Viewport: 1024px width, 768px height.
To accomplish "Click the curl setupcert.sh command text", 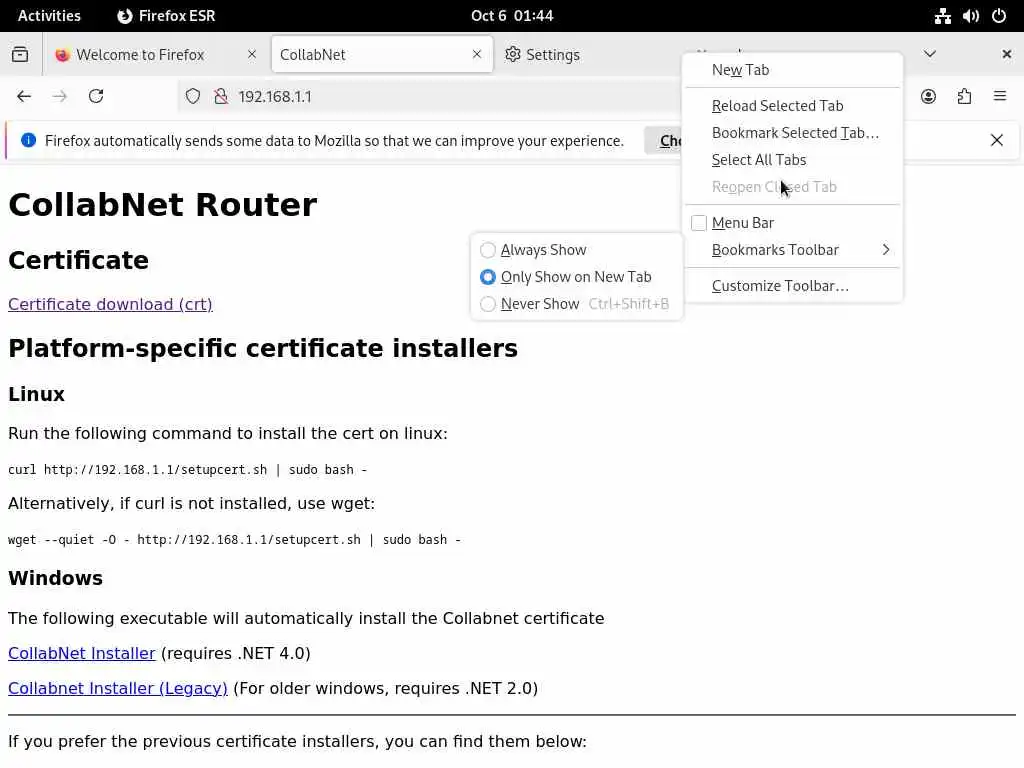I will (x=187, y=470).
